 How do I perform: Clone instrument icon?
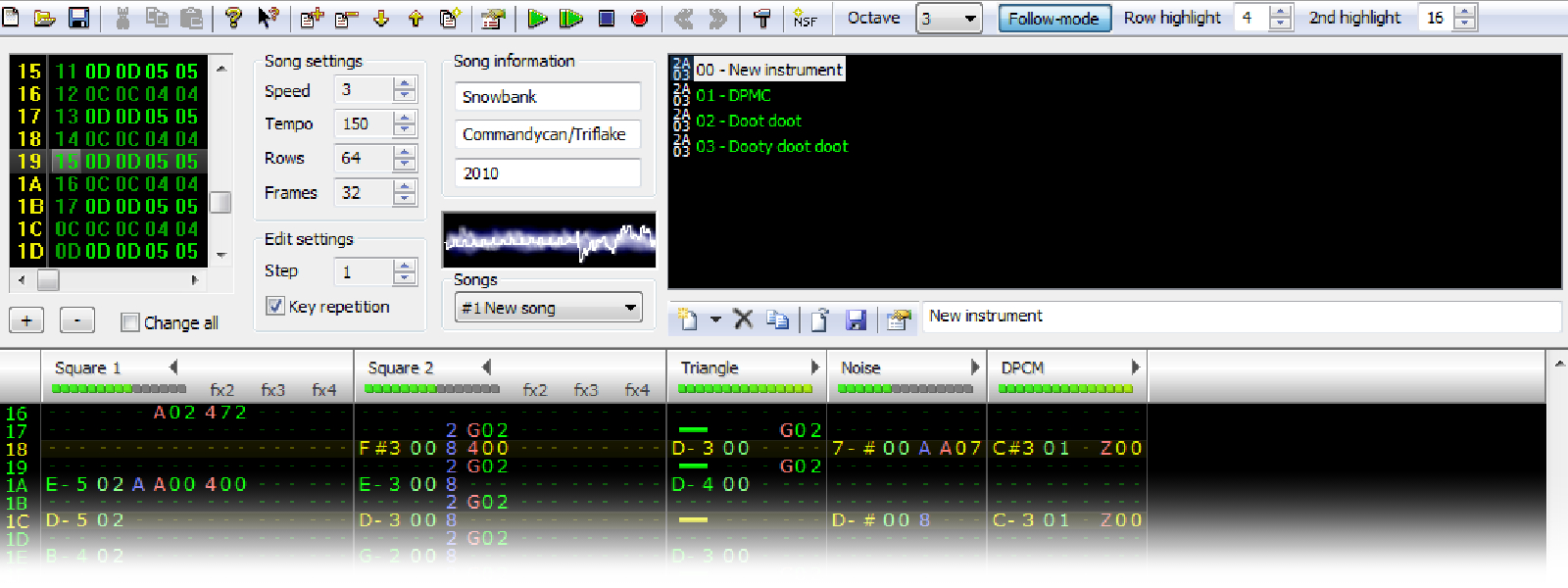778,319
